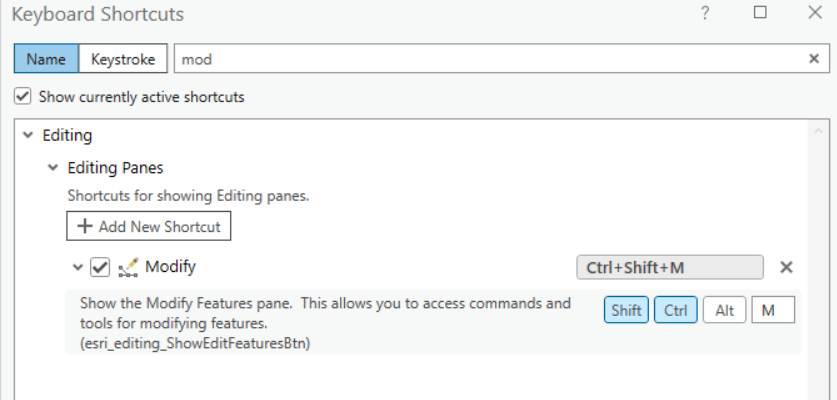Toggle the Modify command checkbox

tap(100, 267)
